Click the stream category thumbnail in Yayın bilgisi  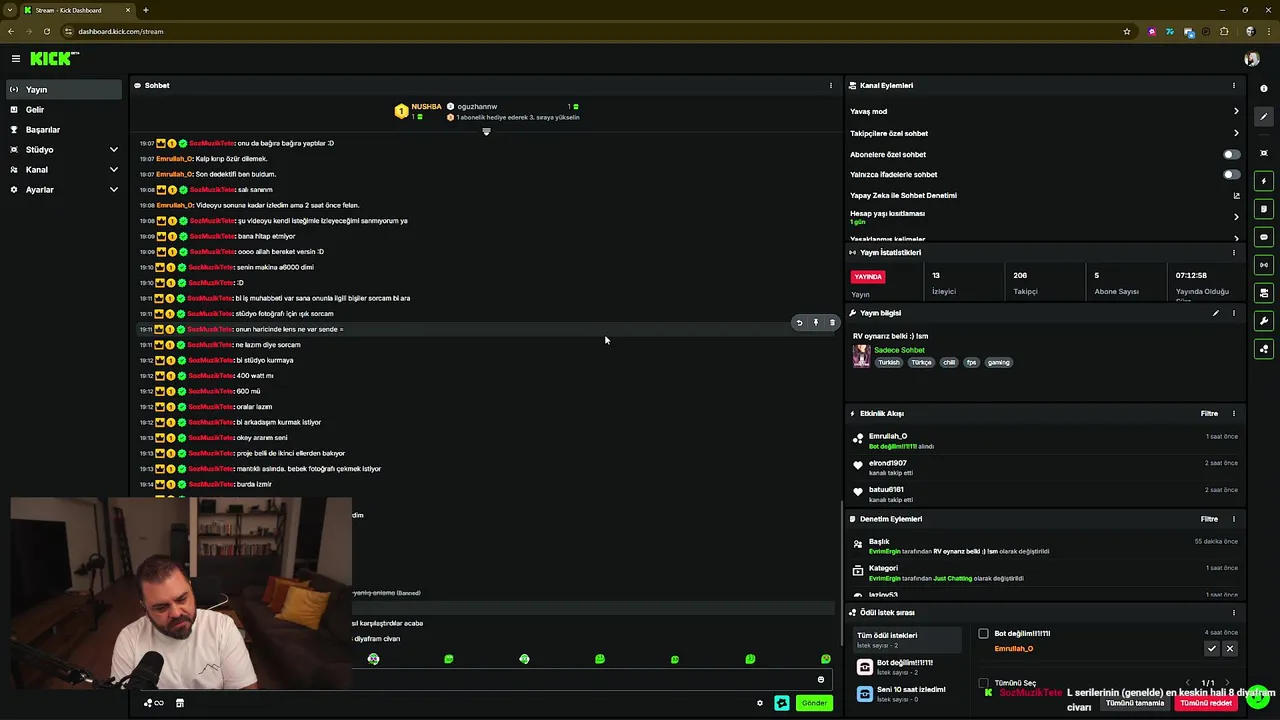tap(861, 356)
